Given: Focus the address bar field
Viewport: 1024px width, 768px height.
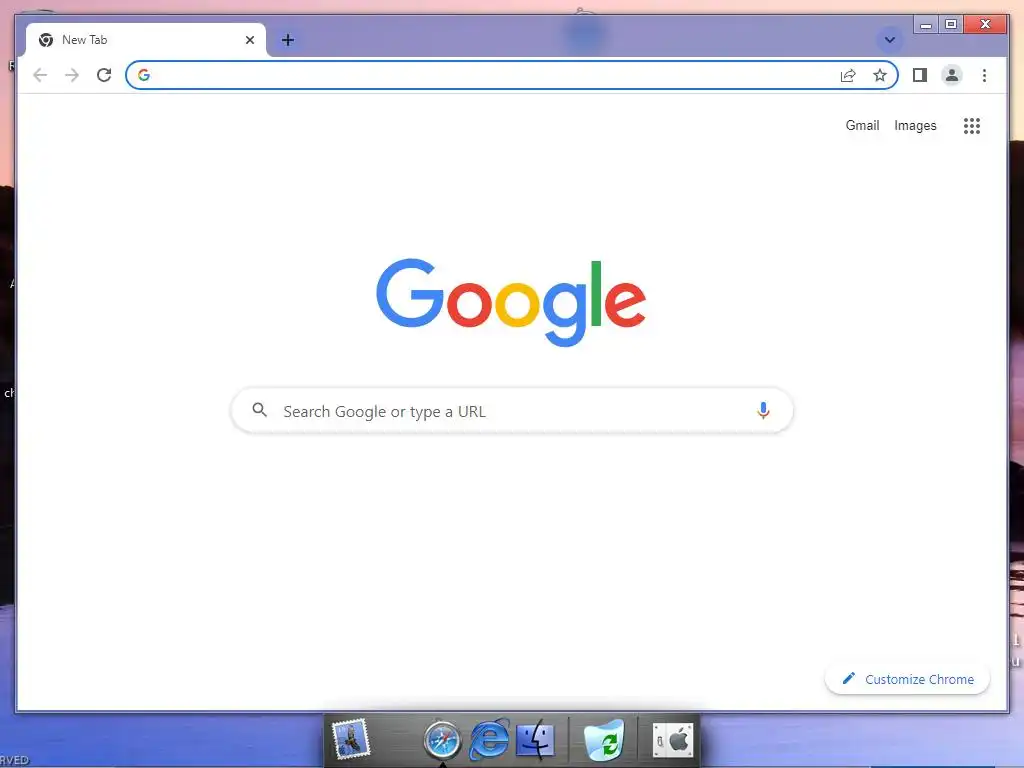Looking at the screenshot, I should (512, 75).
